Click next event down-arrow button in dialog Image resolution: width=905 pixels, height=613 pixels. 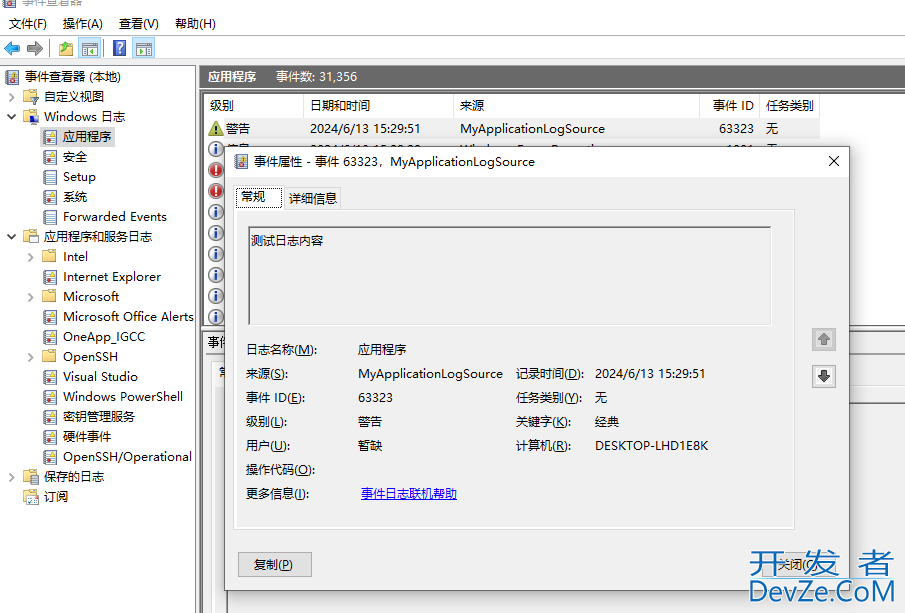824,376
